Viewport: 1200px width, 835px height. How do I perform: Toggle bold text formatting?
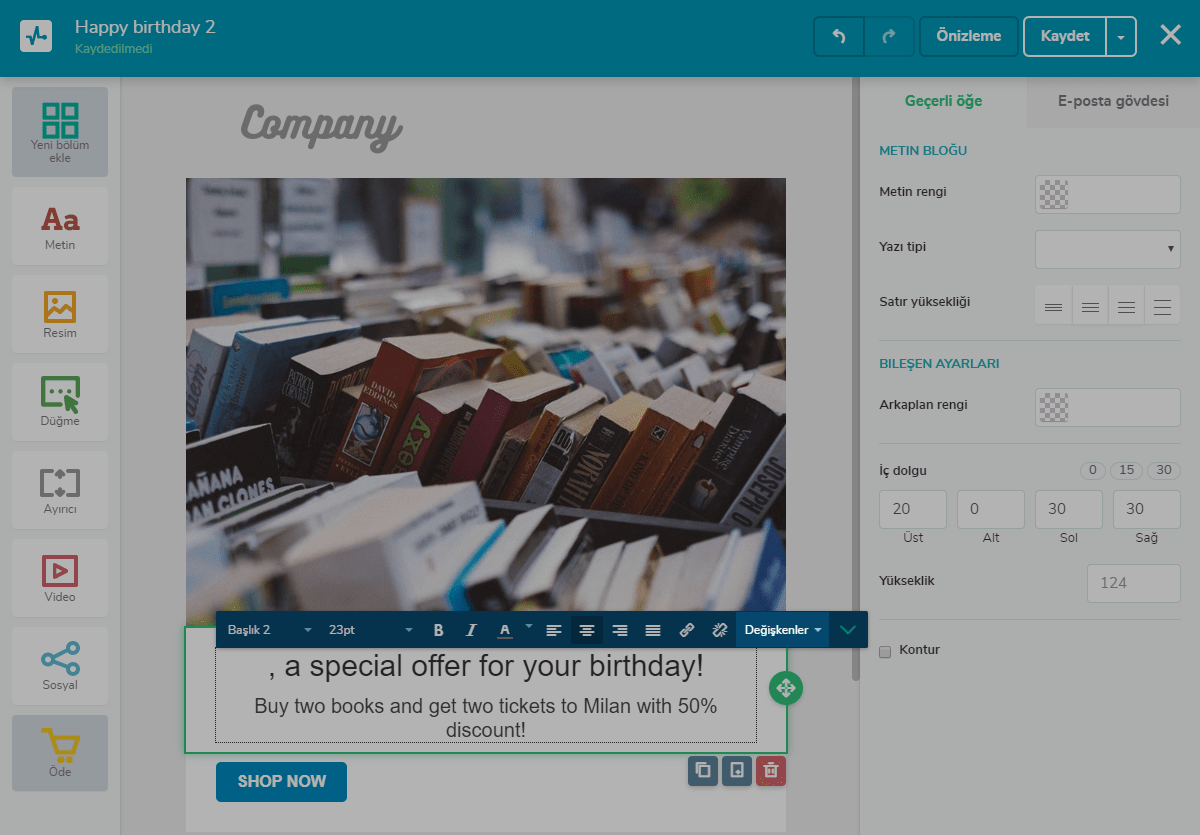click(438, 630)
